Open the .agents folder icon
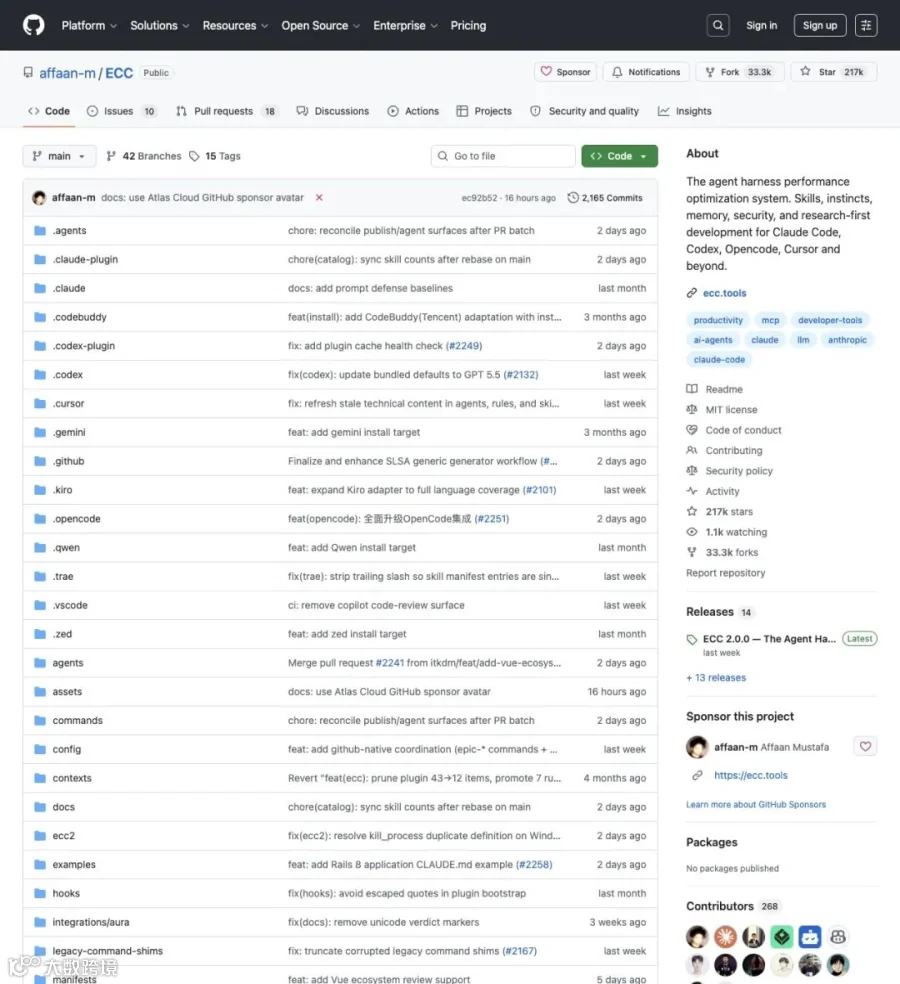The height and width of the screenshot is (984, 900). click(40, 231)
